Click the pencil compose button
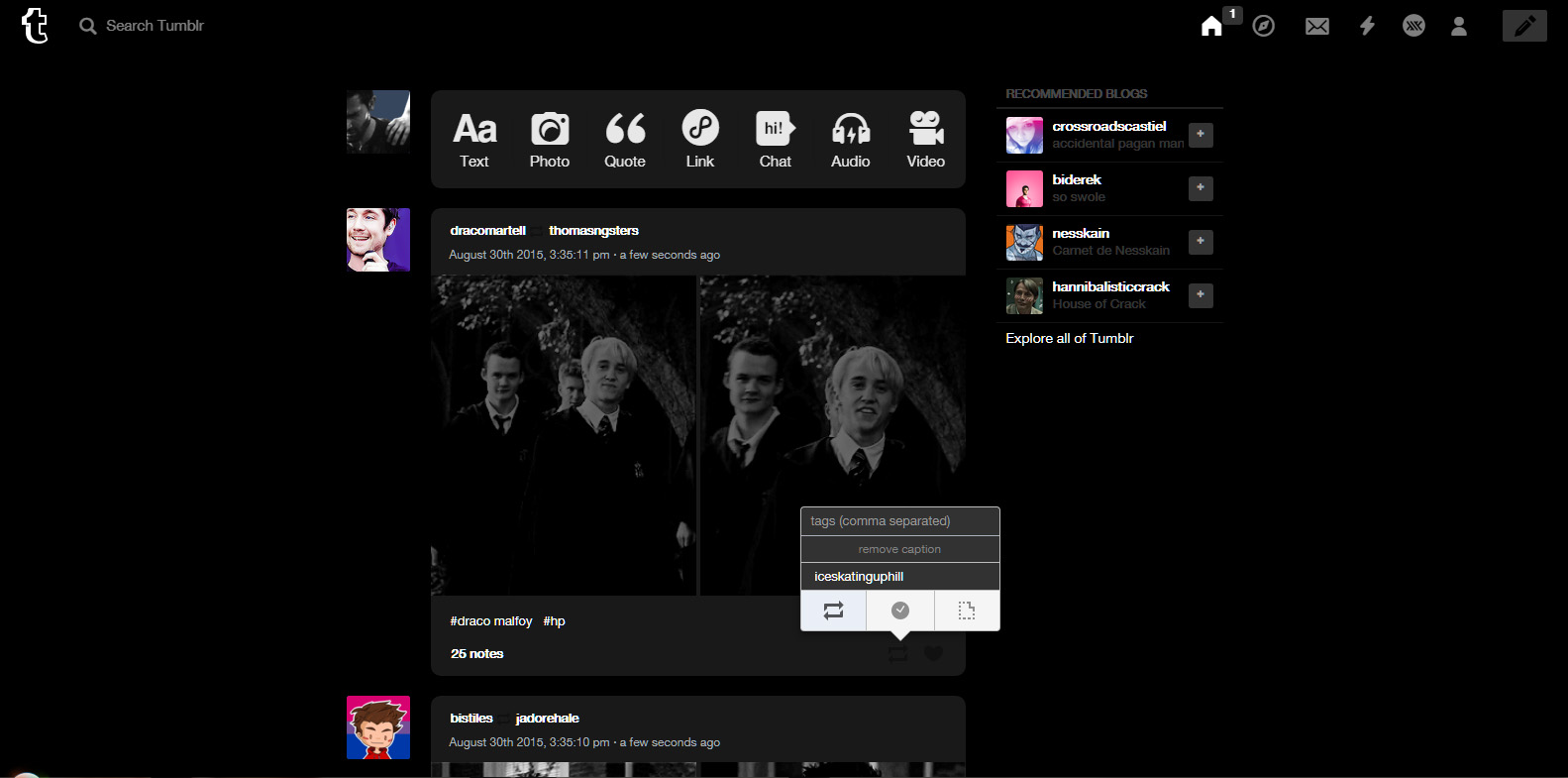 click(x=1524, y=26)
